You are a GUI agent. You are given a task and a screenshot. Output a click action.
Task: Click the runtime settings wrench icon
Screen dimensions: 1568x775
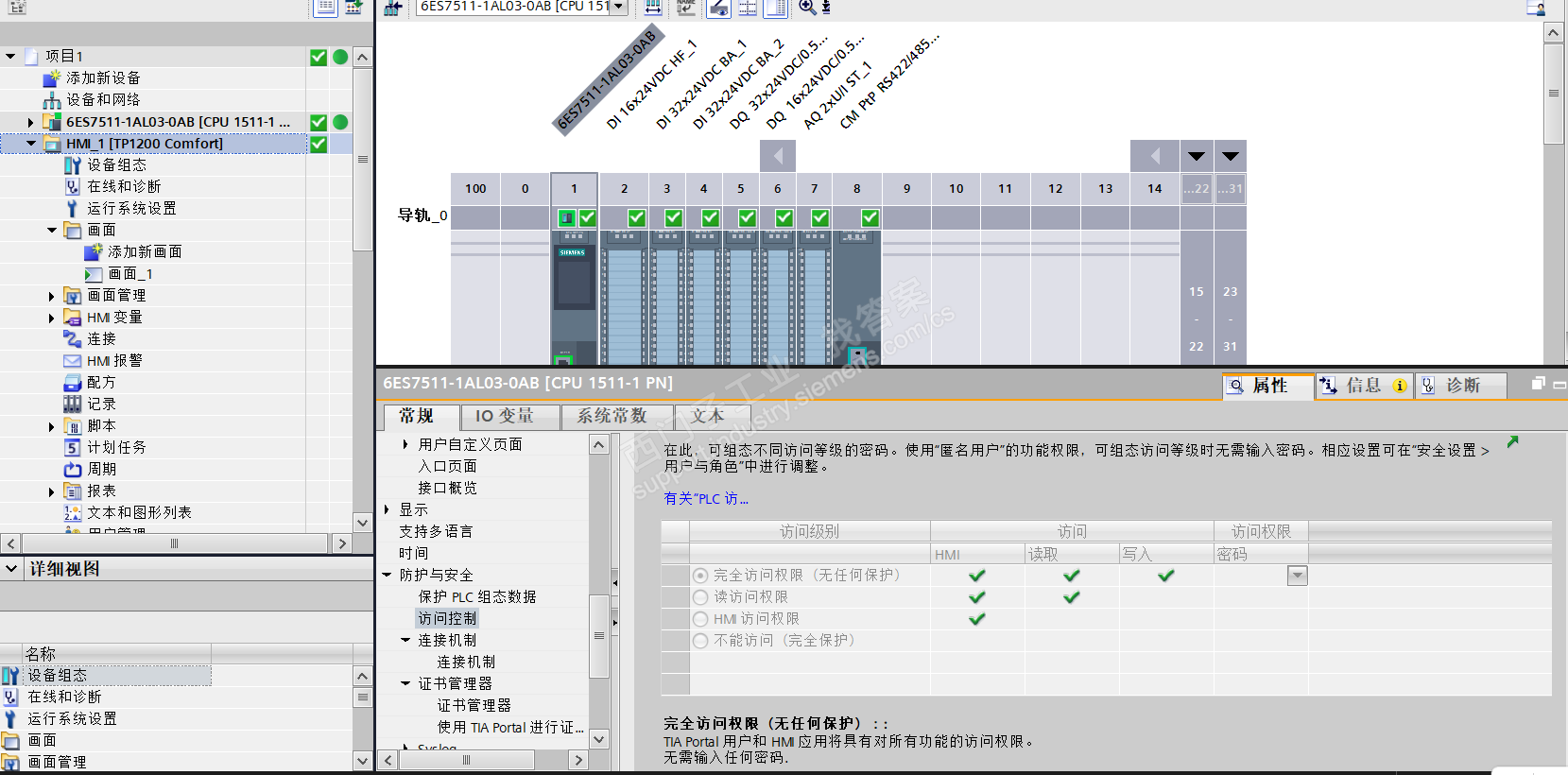click(x=73, y=209)
